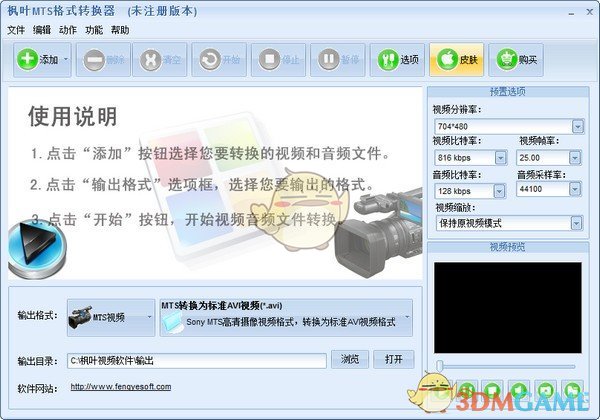
Task: Open the MTS视频 output format selector
Action: click(x=111, y=317)
